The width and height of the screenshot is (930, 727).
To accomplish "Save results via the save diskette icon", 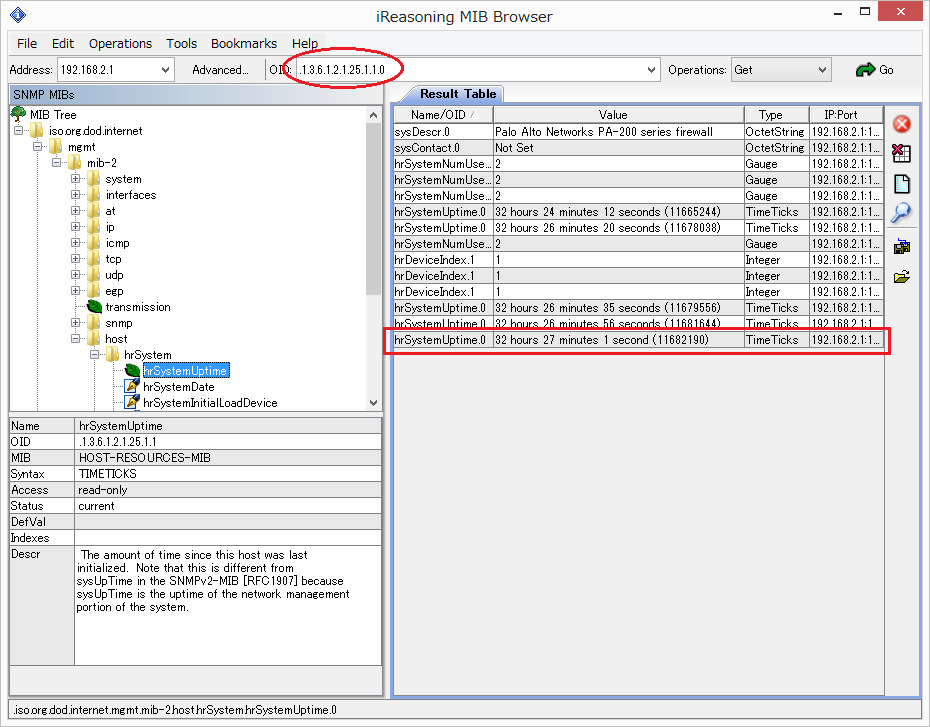I will pos(901,243).
